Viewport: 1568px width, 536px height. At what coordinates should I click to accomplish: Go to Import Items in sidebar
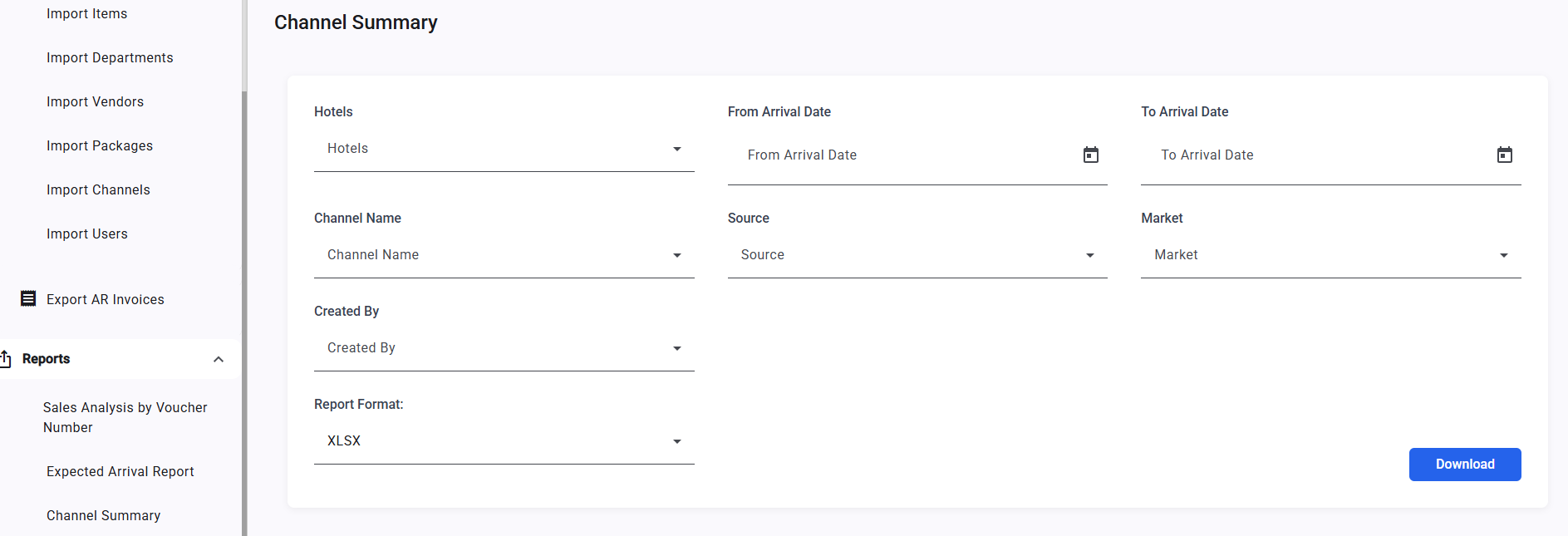(87, 13)
